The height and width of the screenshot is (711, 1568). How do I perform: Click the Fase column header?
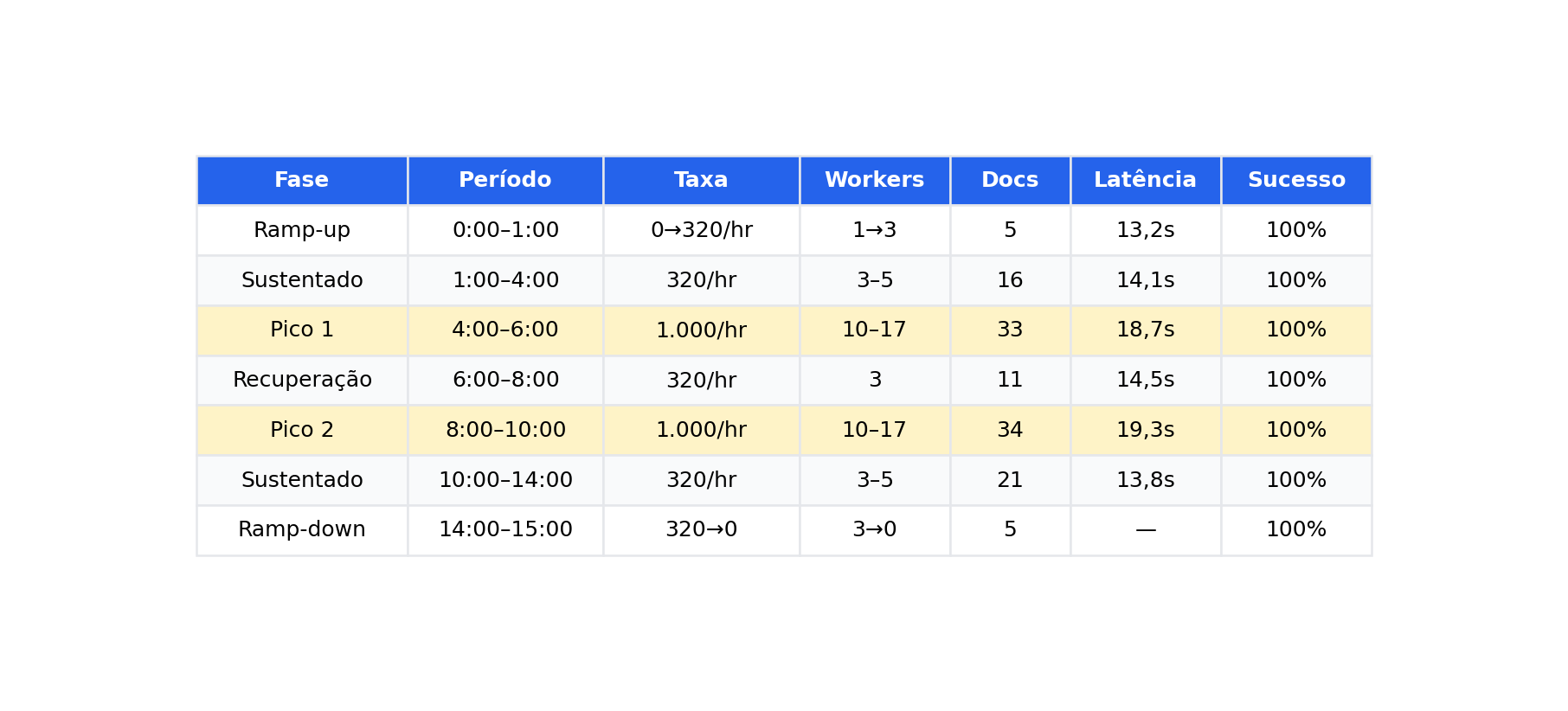point(302,181)
